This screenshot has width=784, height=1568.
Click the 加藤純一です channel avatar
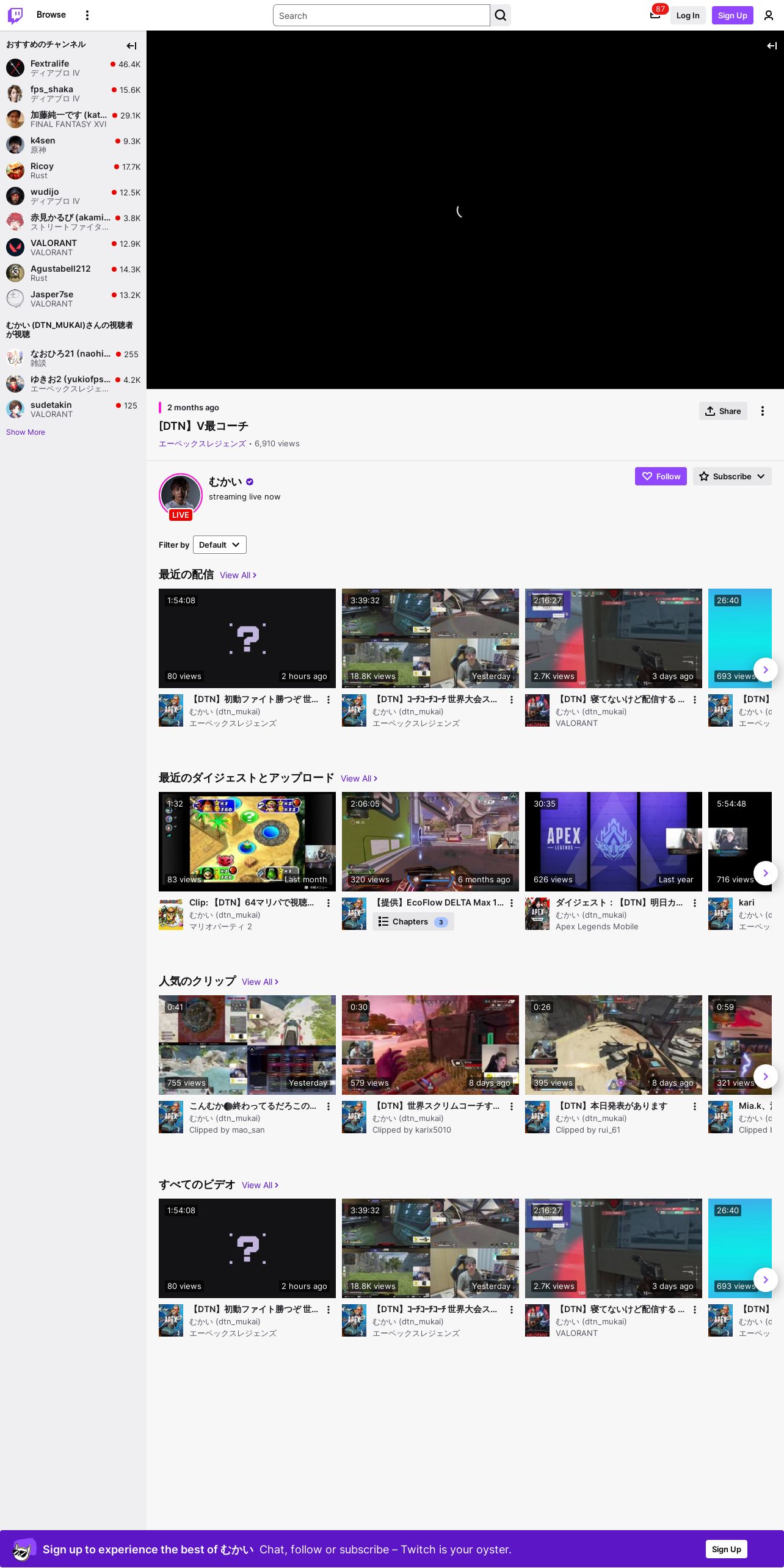tap(15, 119)
